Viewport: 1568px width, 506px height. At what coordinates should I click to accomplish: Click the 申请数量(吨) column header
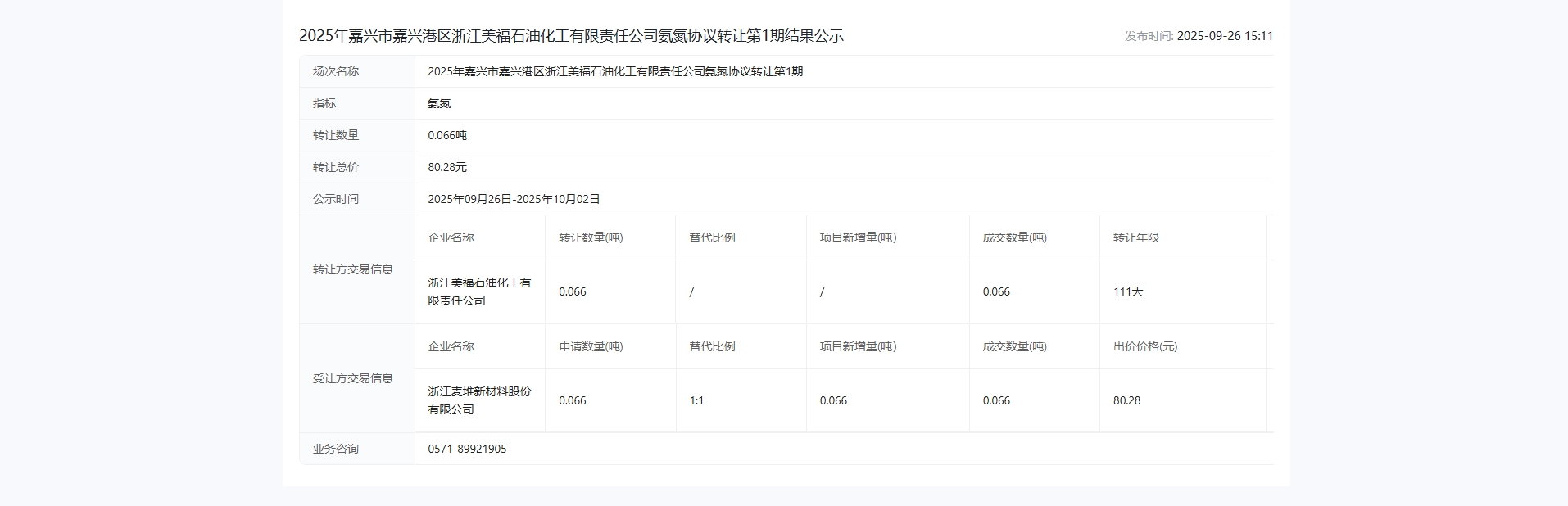point(591,346)
